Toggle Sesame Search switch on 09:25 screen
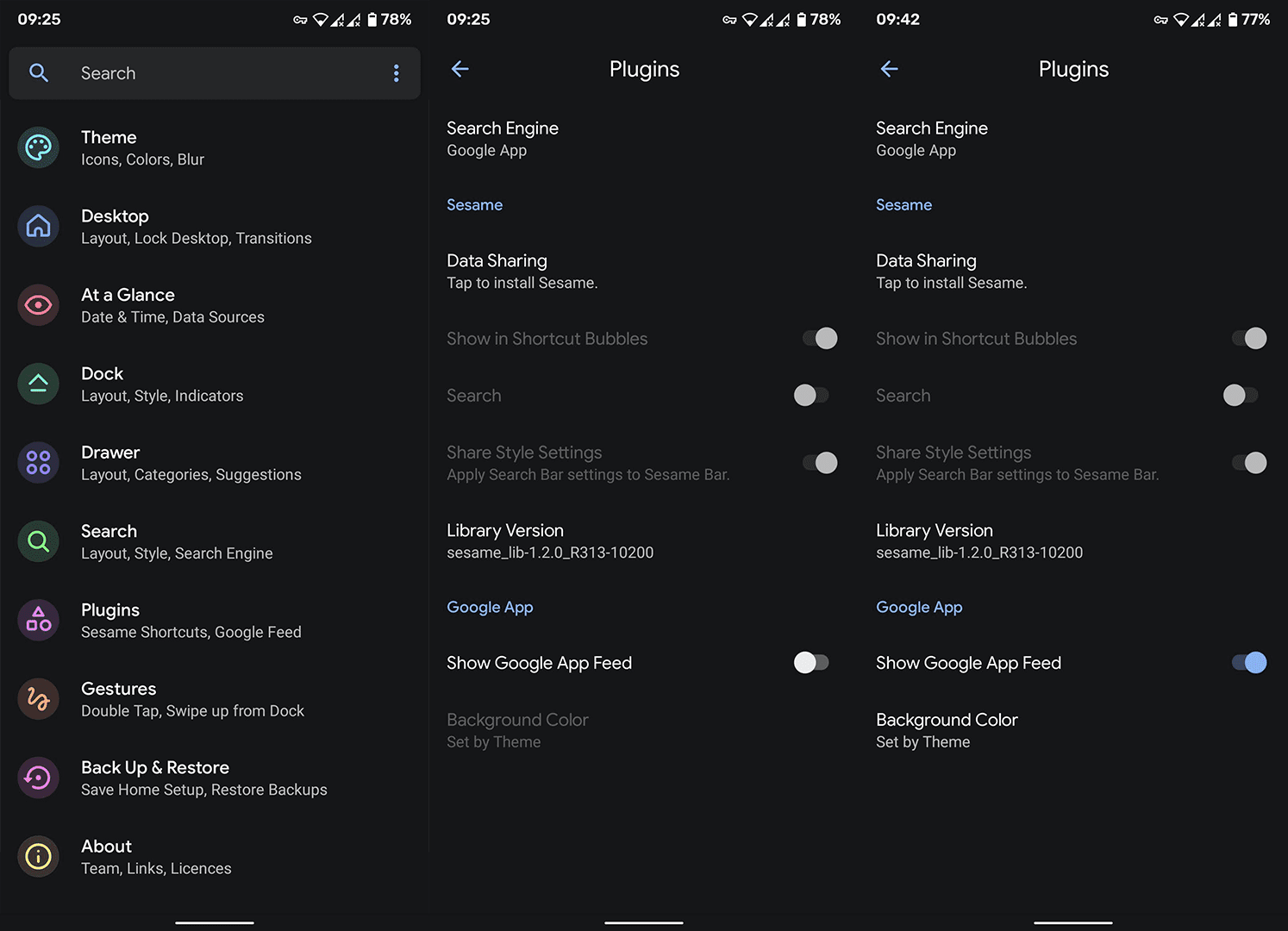 [x=811, y=396]
